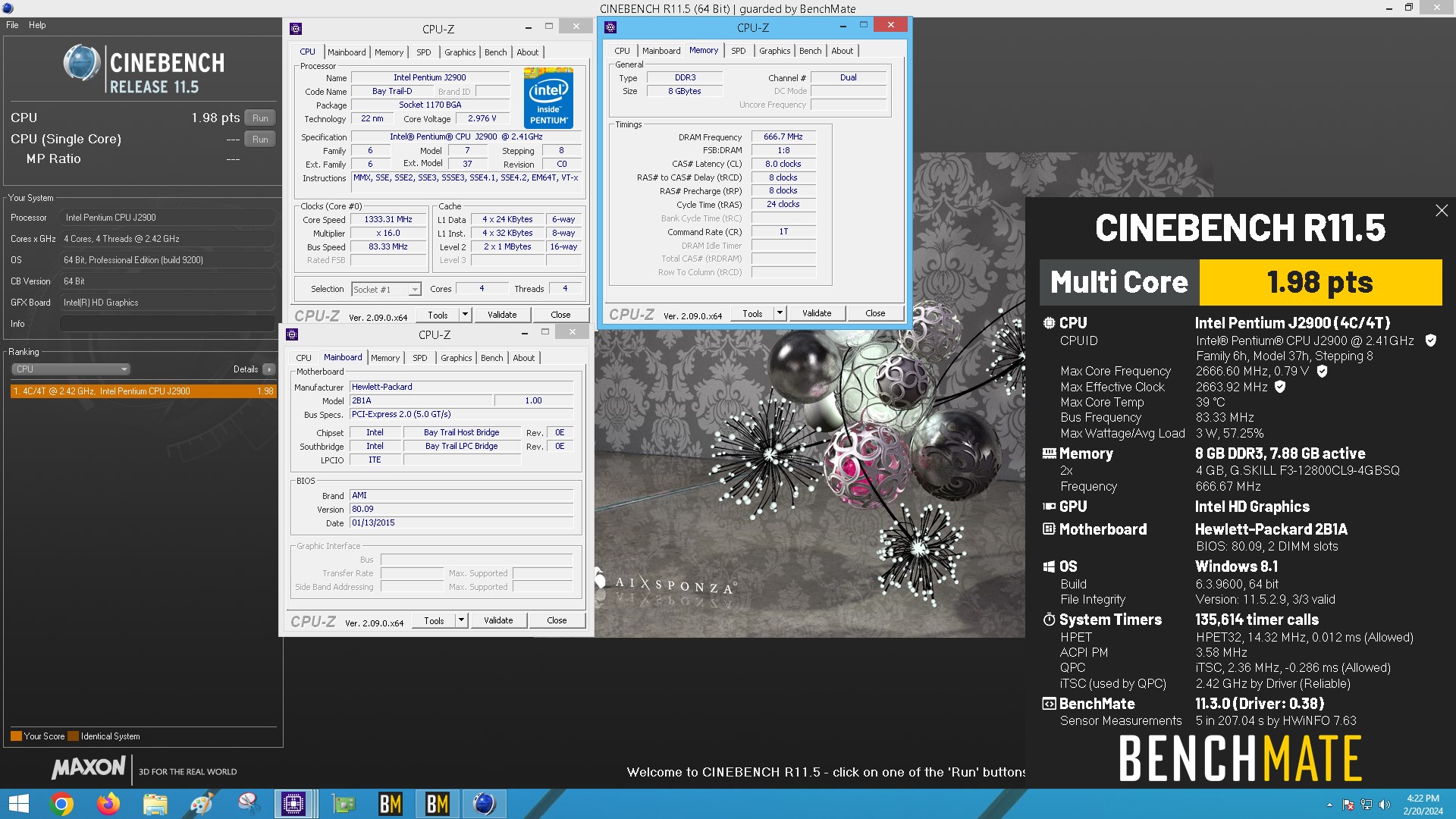Click the DRAM Frequency 666.7 MHz value
The image size is (1456, 819).
pos(783,137)
